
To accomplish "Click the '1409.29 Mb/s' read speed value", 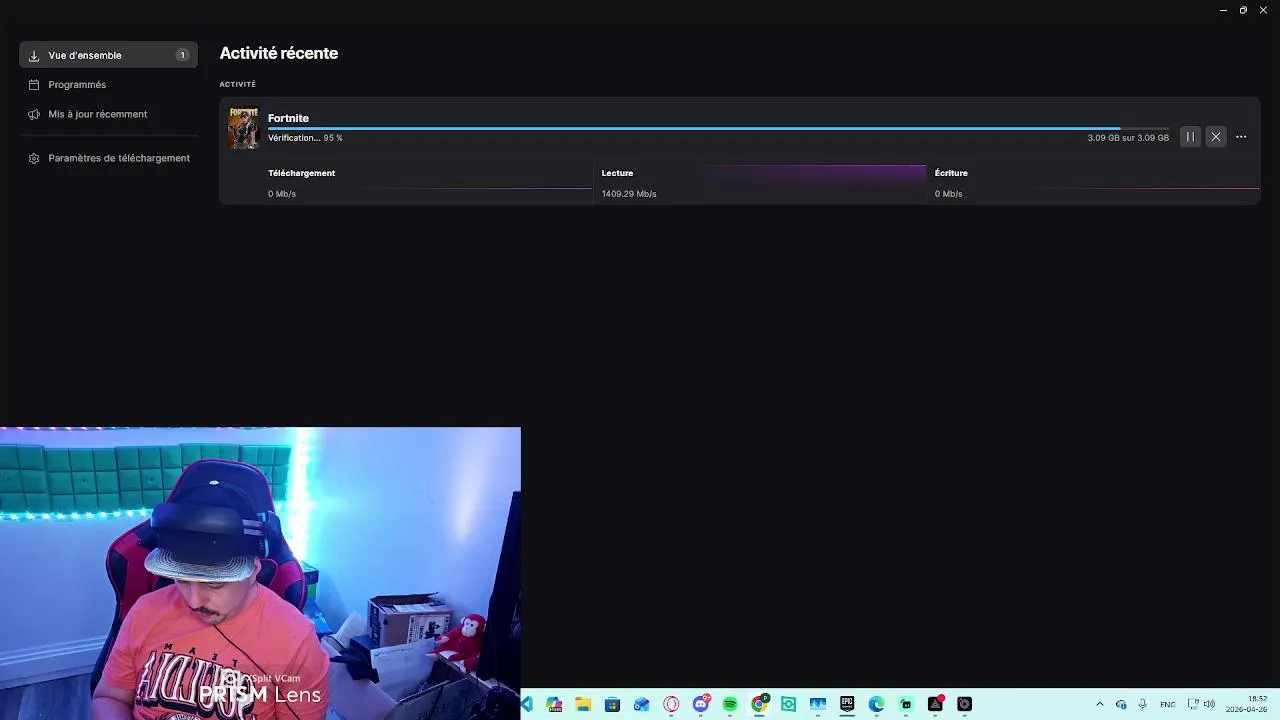I will pos(629,194).
